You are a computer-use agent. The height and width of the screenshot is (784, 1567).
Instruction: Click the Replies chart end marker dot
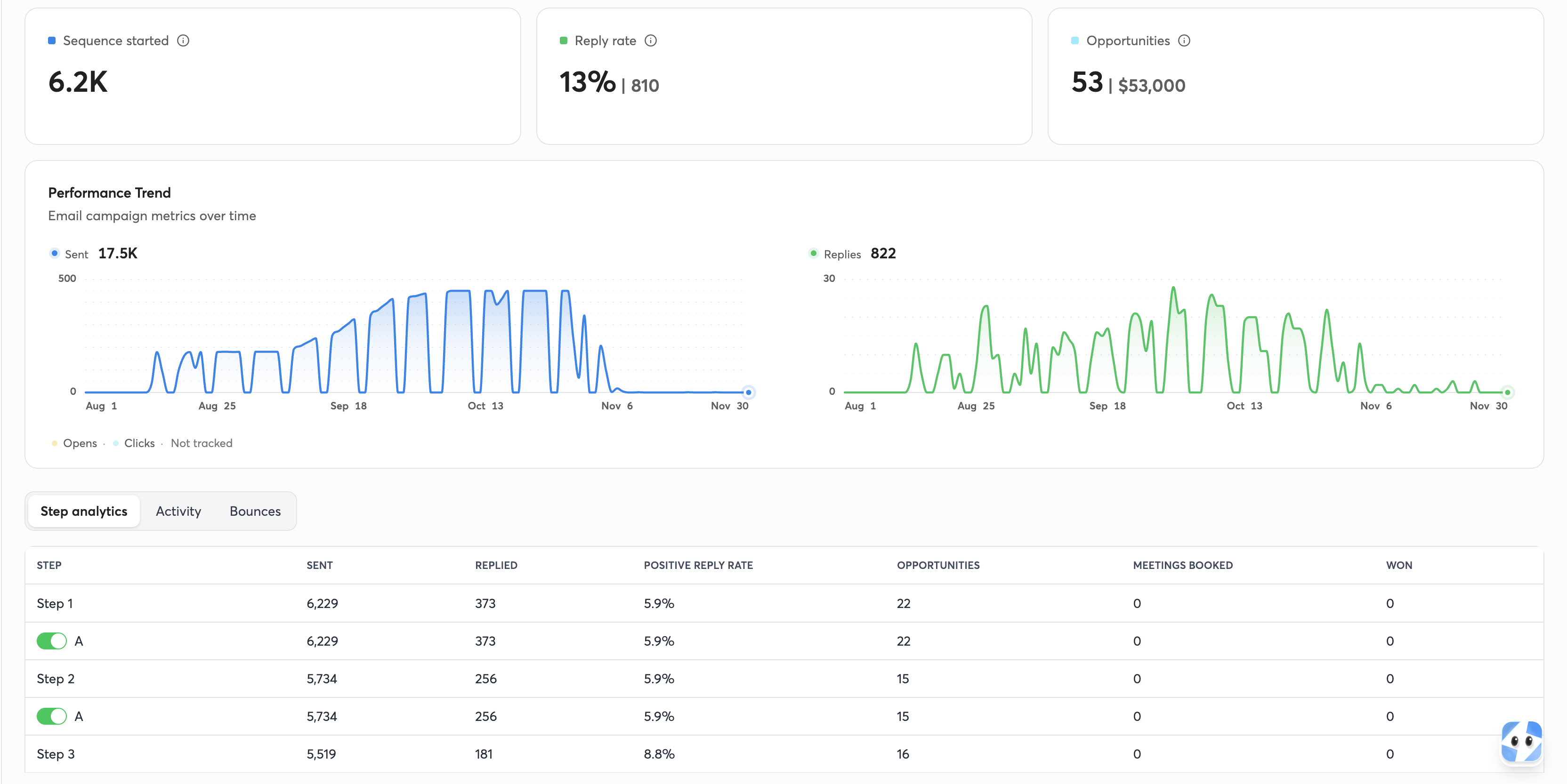pyautogui.click(x=1507, y=392)
